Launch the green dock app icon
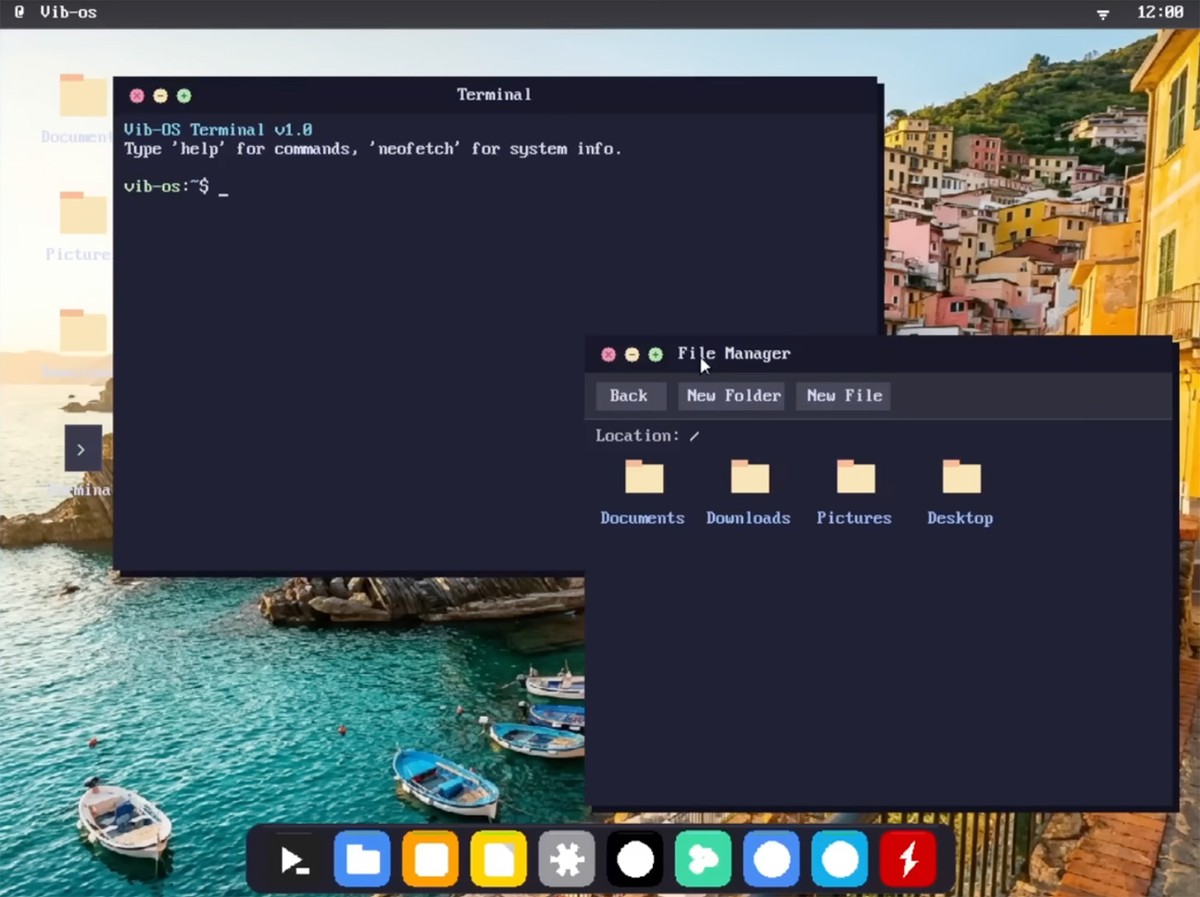 (x=703, y=859)
